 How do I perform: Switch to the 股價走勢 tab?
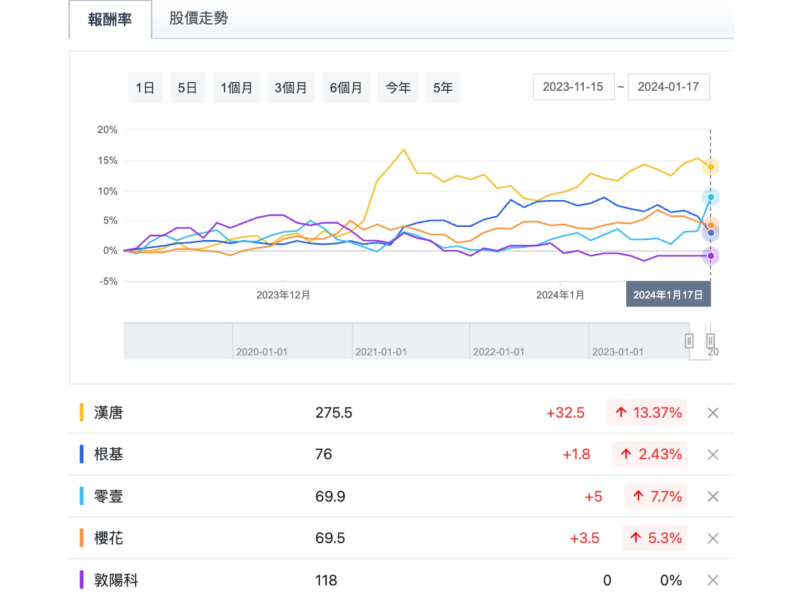(x=198, y=19)
